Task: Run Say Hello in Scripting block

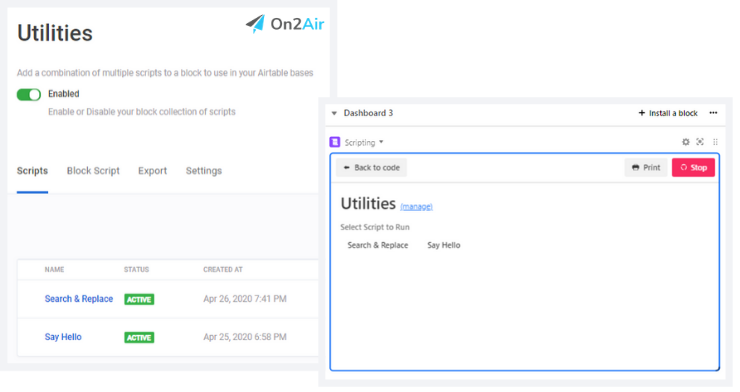Action: (x=444, y=245)
